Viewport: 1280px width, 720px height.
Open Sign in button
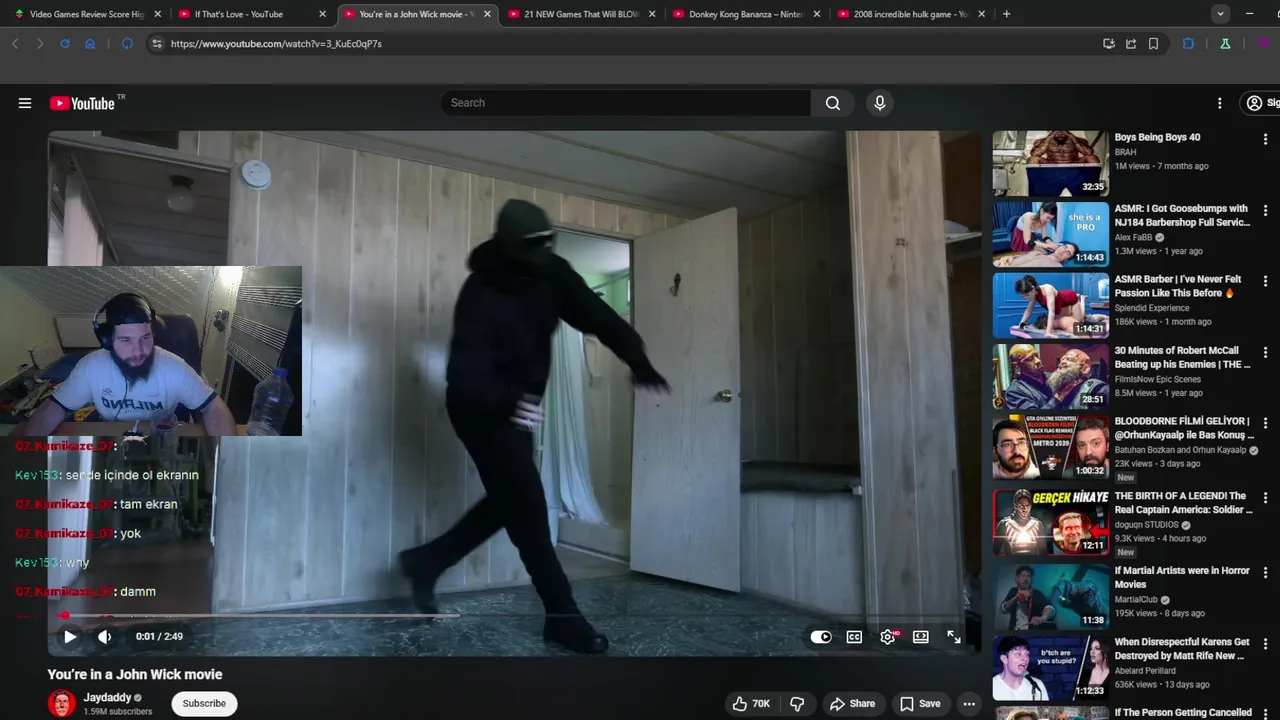[1261, 103]
